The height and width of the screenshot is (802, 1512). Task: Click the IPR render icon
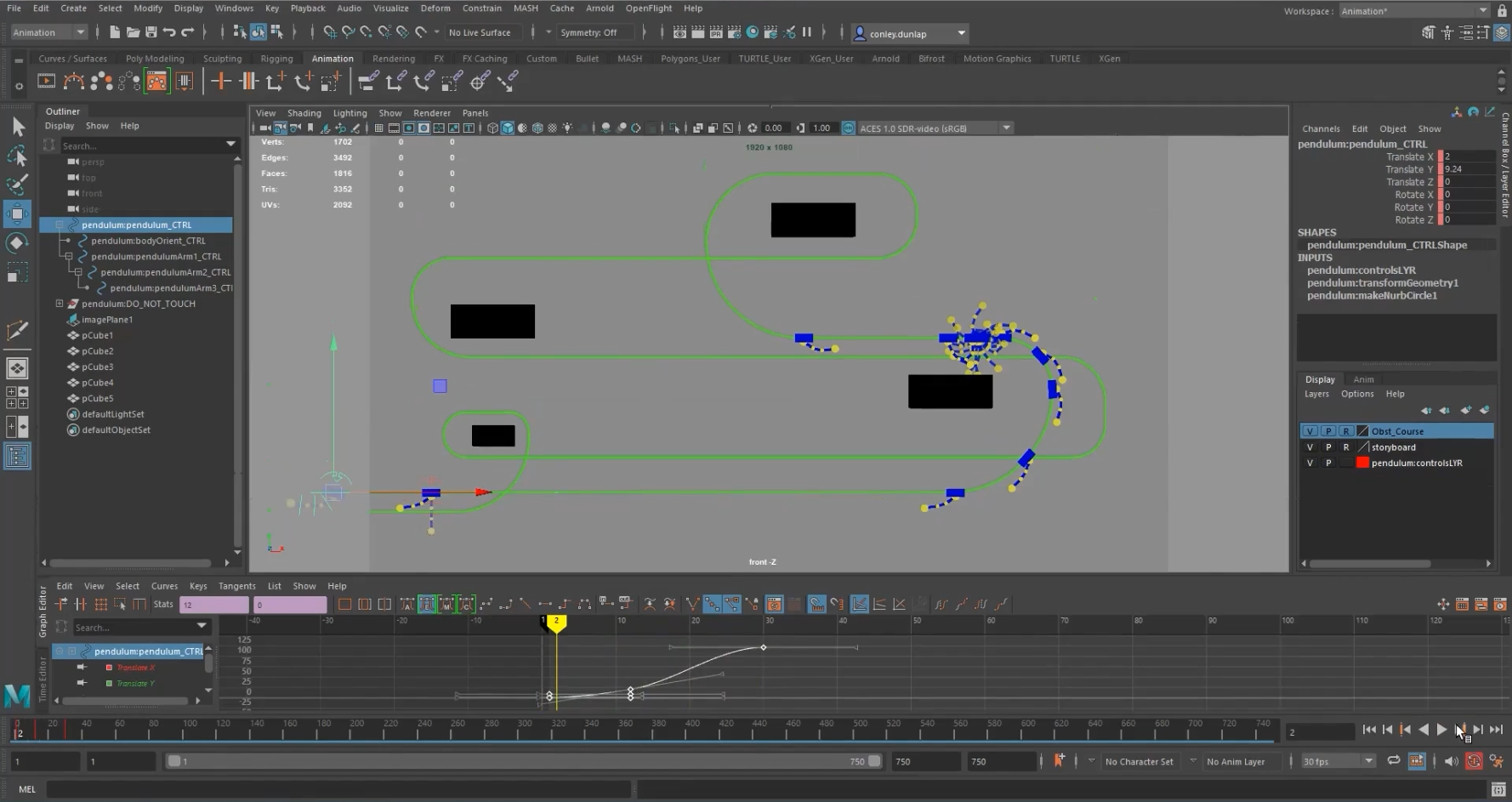[x=715, y=32]
